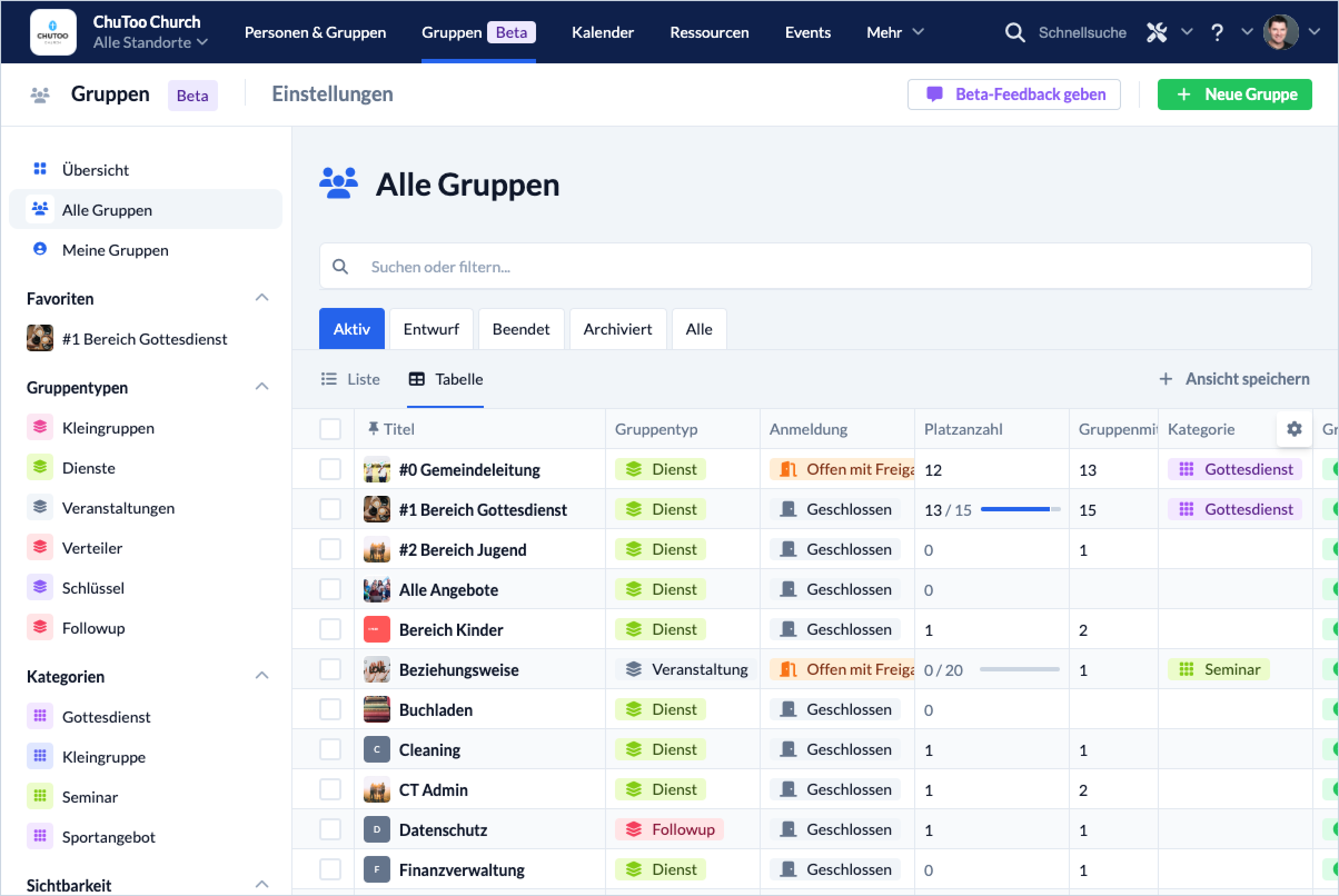
Task: Click the Neue Gruppe button
Action: pos(1234,94)
